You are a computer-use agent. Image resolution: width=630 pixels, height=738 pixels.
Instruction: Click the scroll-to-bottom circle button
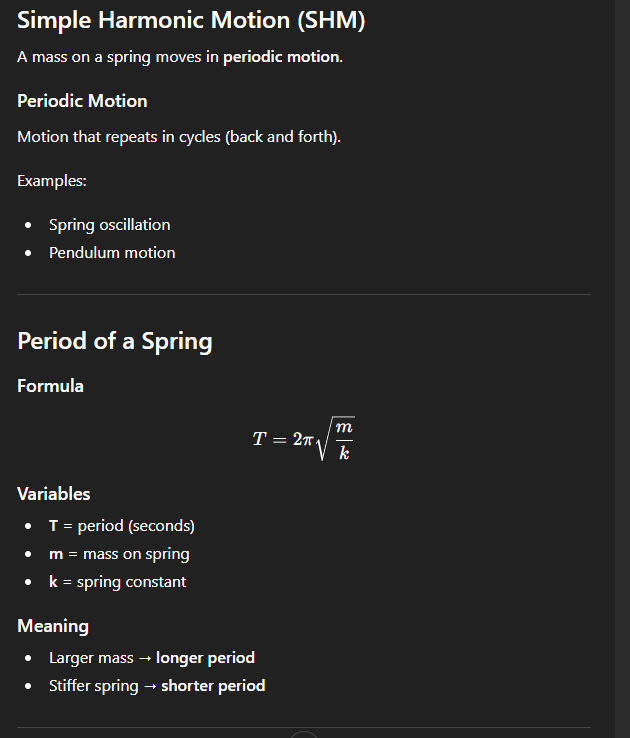click(304, 735)
